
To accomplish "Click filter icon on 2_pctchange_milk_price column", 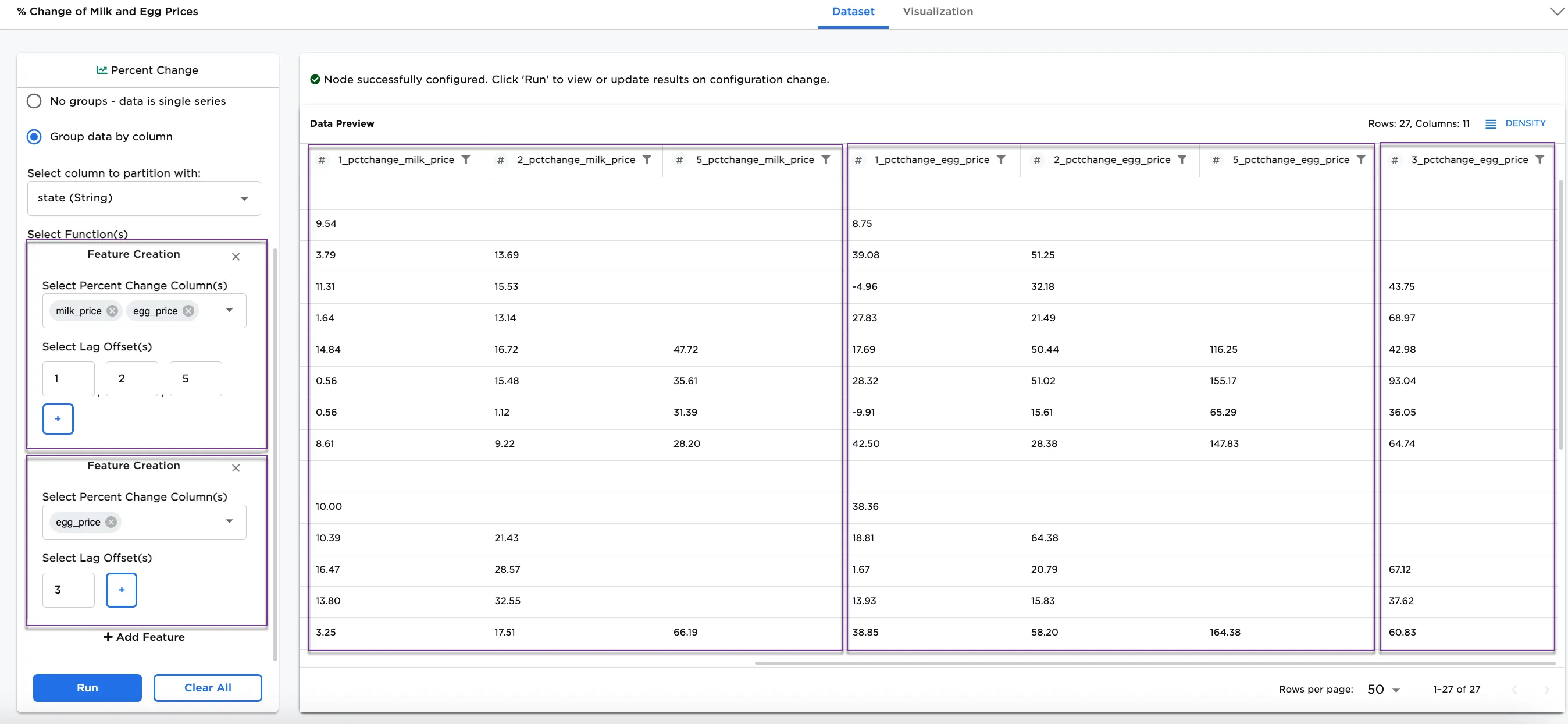I will tap(647, 159).
